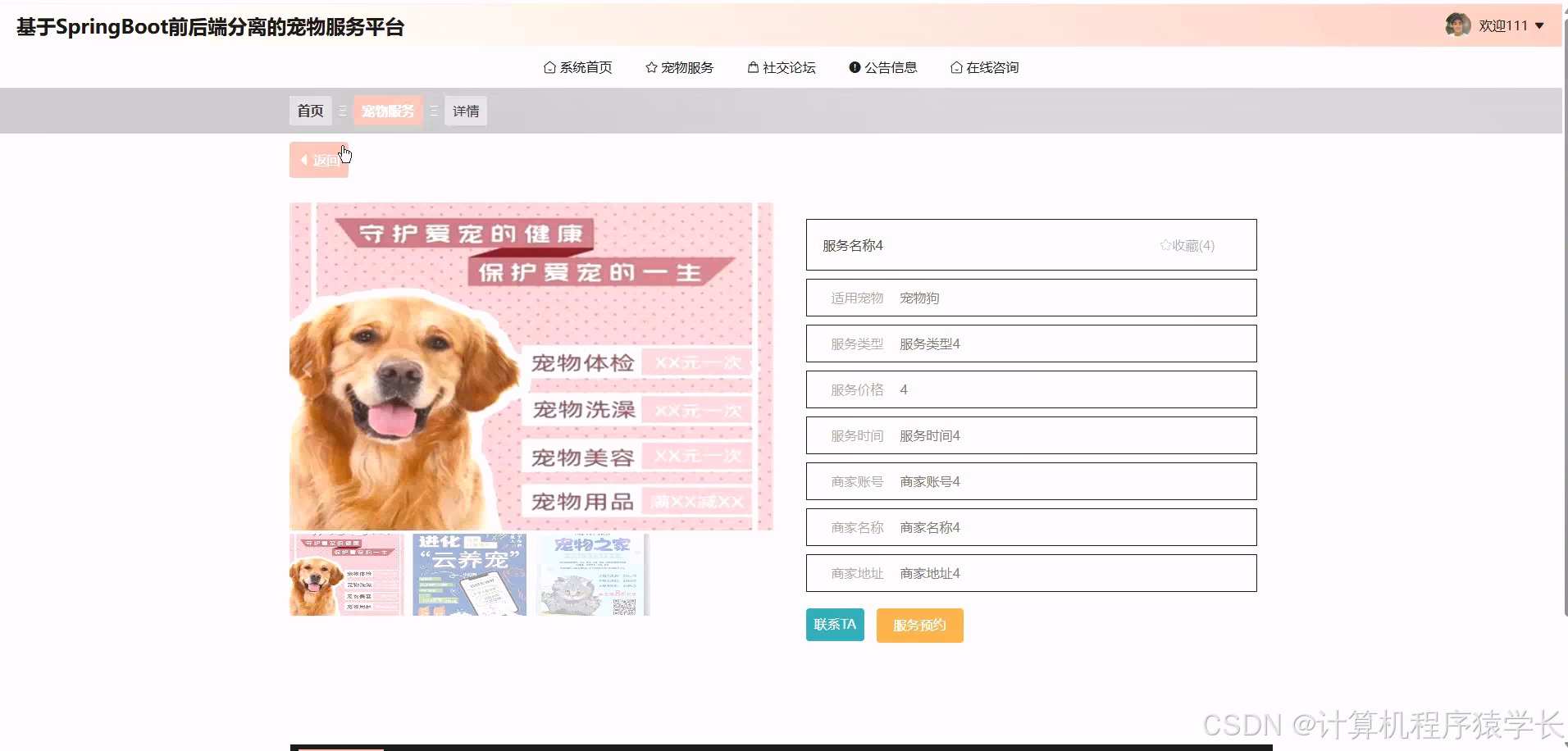Click the 宠物狗 applicable pet value
Viewport: 1568px width, 751px height.
pyautogui.click(x=919, y=298)
